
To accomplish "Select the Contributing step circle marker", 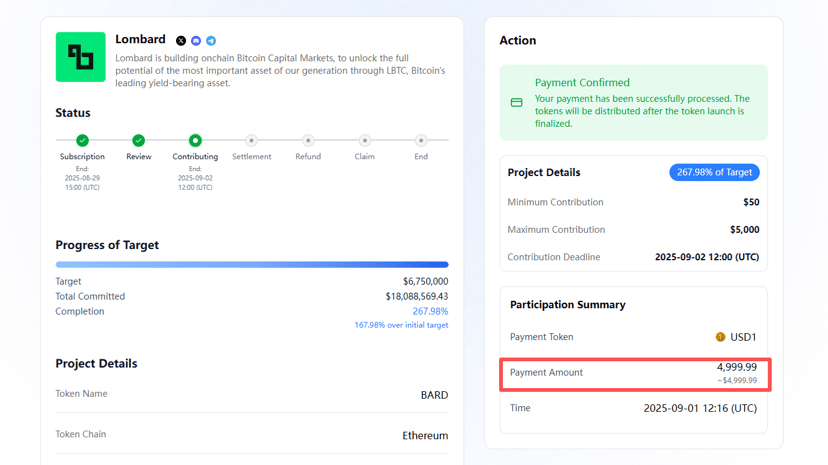I will (195, 141).
